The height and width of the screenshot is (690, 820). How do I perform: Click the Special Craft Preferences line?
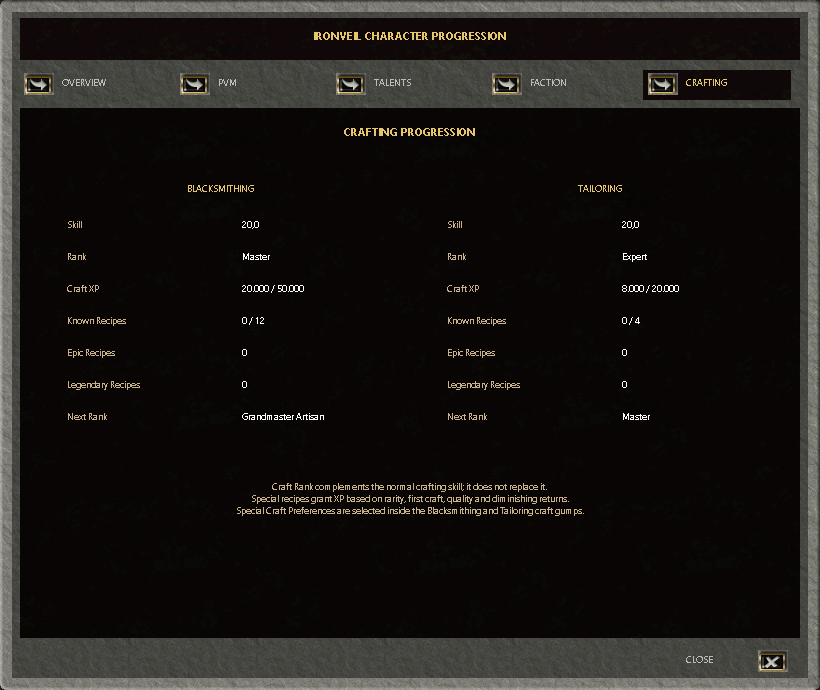[x=410, y=511]
